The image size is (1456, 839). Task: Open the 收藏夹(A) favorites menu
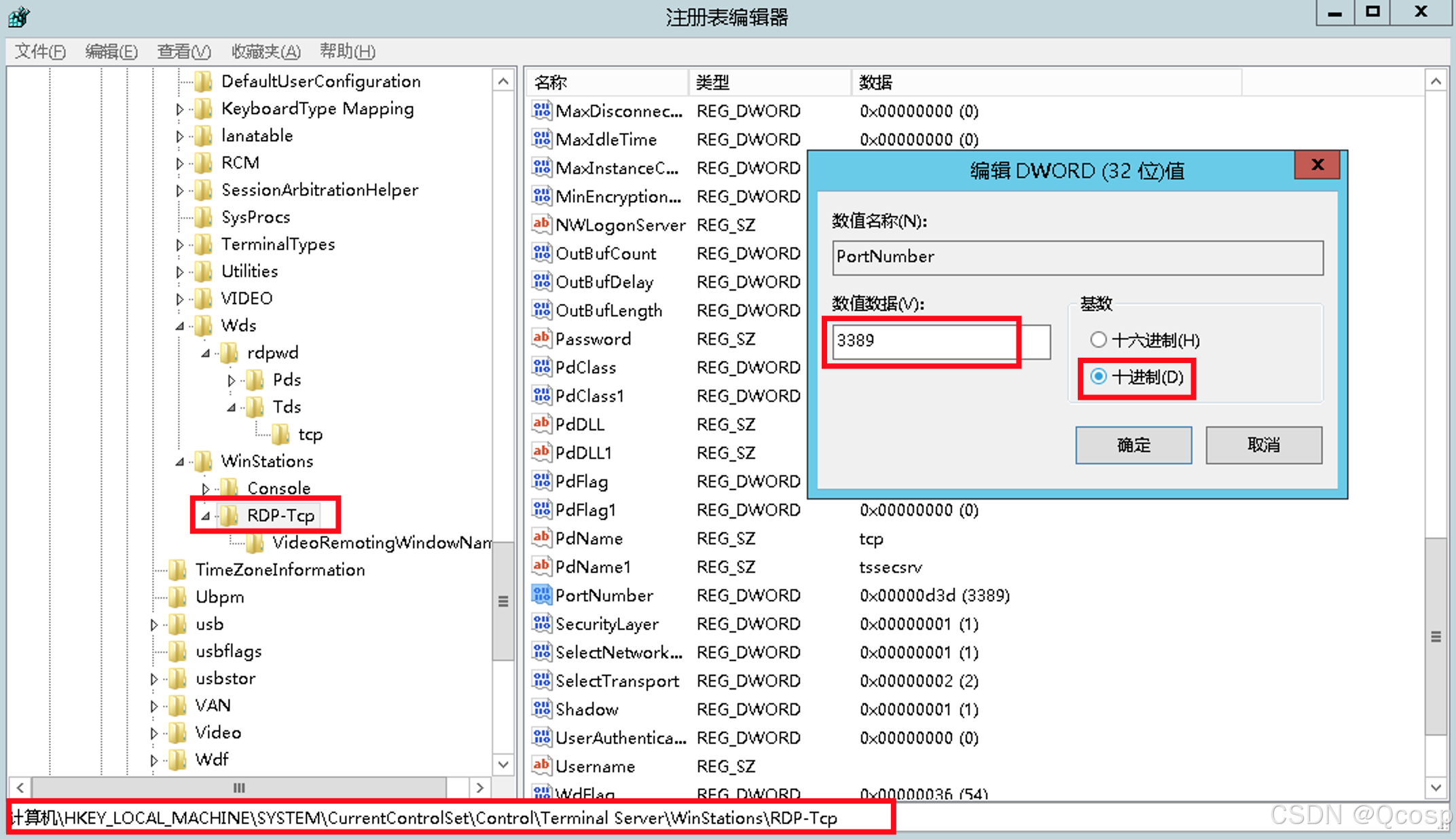pyautogui.click(x=266, y=52)
